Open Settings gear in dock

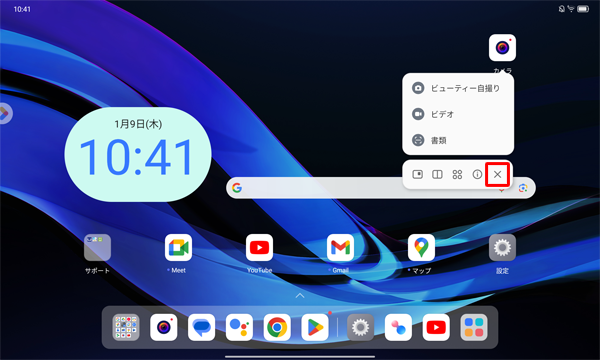click(x=360, y=327)
